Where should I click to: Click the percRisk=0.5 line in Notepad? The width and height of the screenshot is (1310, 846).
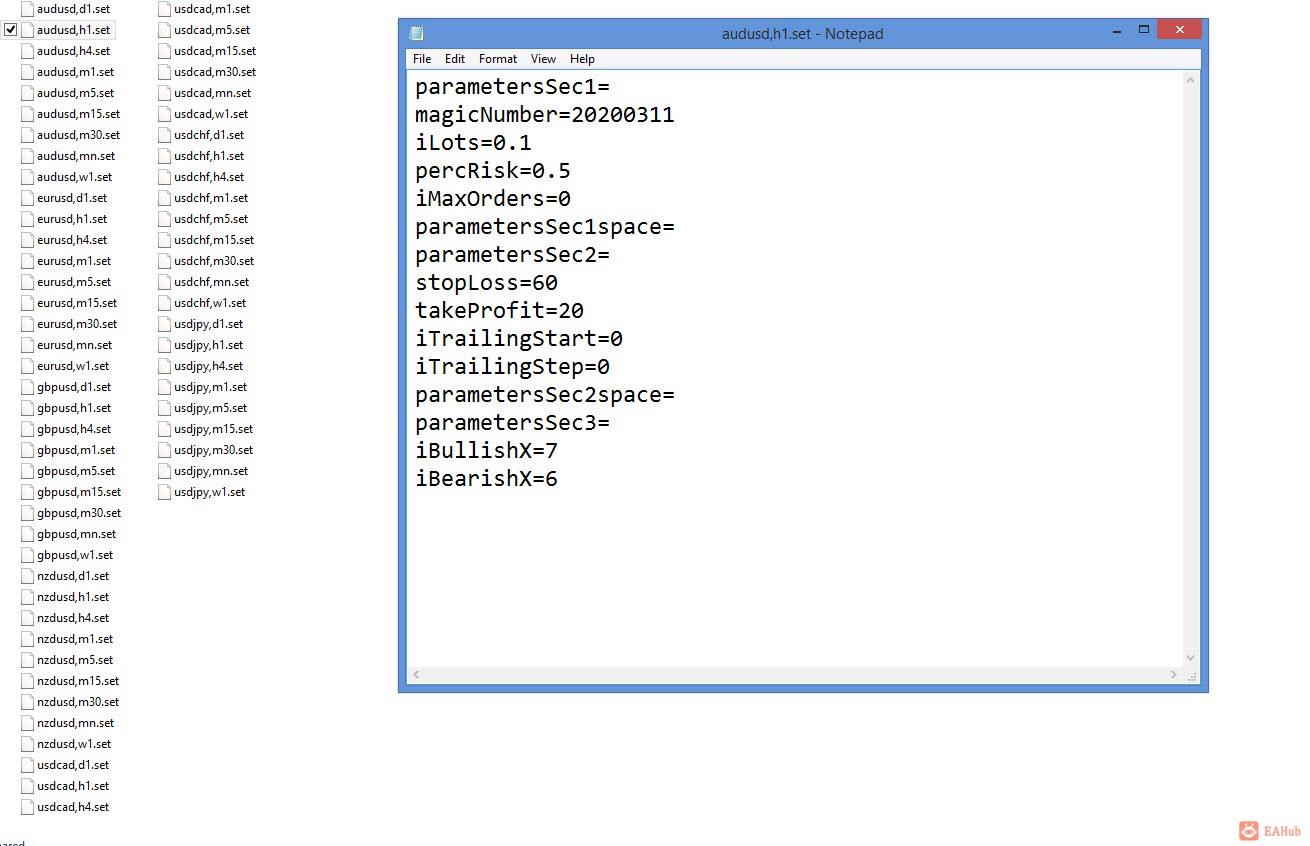pyautogui.click(x=493, y=171)
